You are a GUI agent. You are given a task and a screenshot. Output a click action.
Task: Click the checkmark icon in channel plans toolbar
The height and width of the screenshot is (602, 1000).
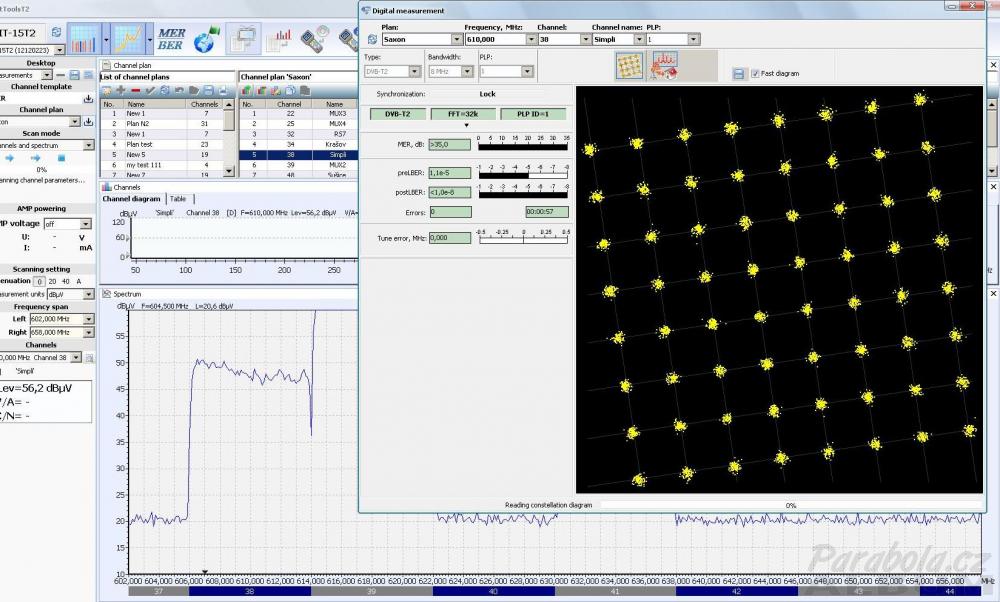(x=151, y=91)
